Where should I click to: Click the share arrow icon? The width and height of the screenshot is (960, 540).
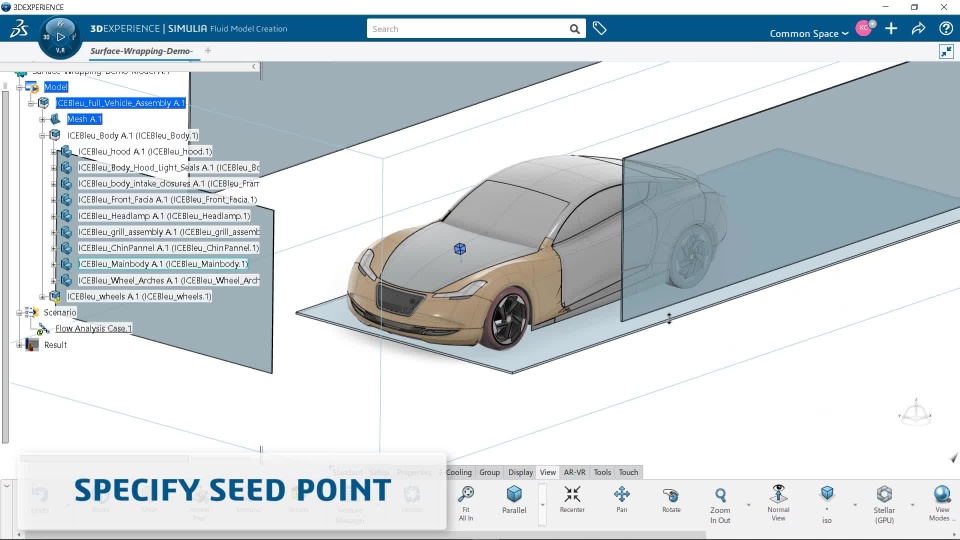point(918,28)
